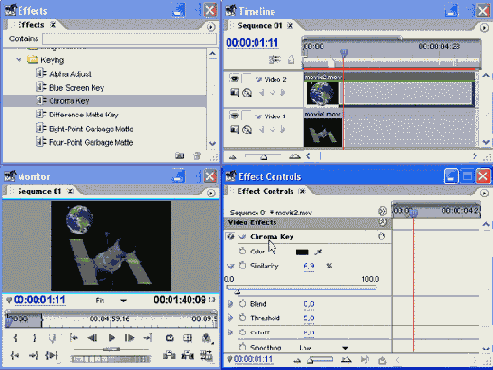Click the Trim monitor icon

click(x=206, y=355)
